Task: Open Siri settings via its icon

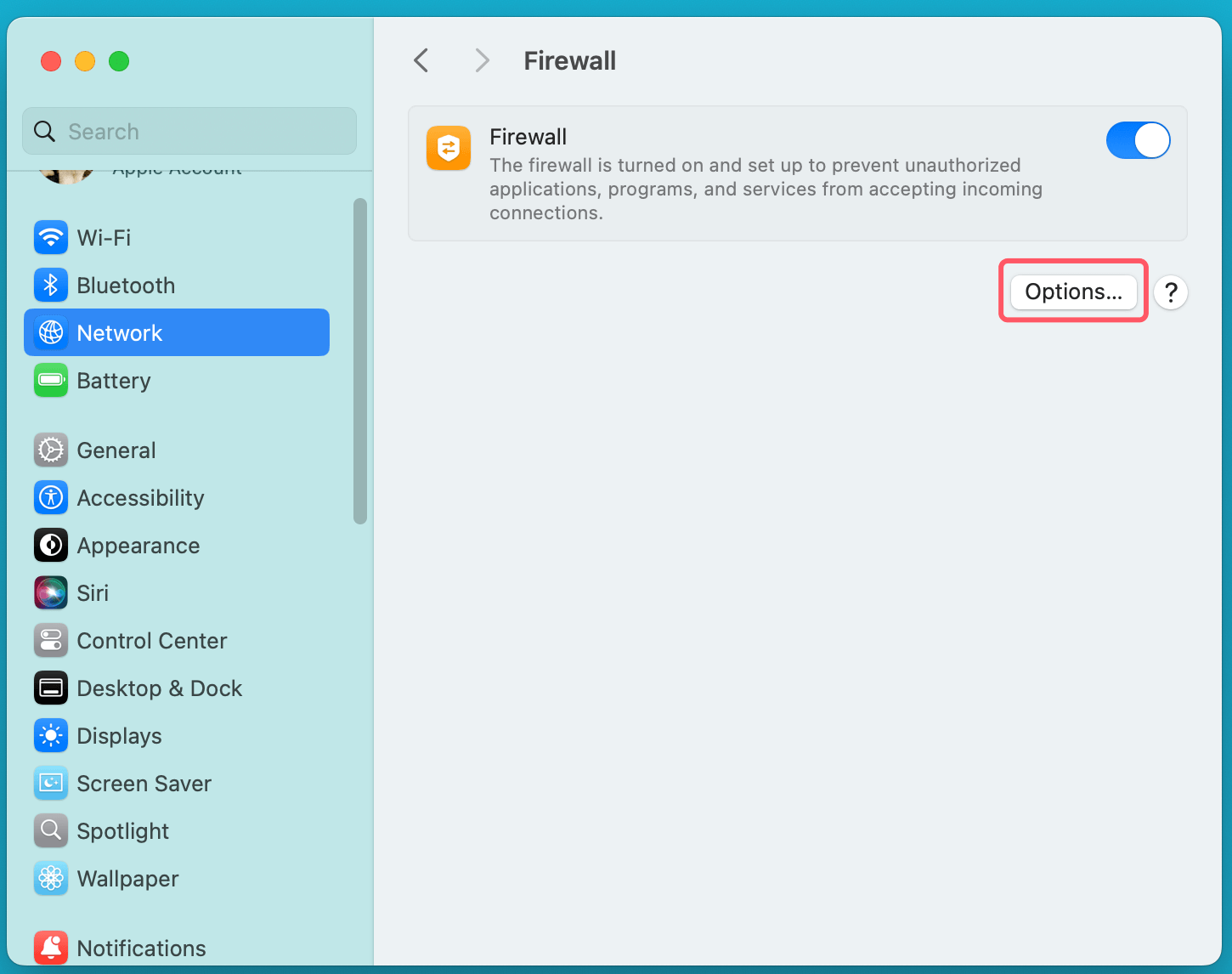Action: (51, 592)
